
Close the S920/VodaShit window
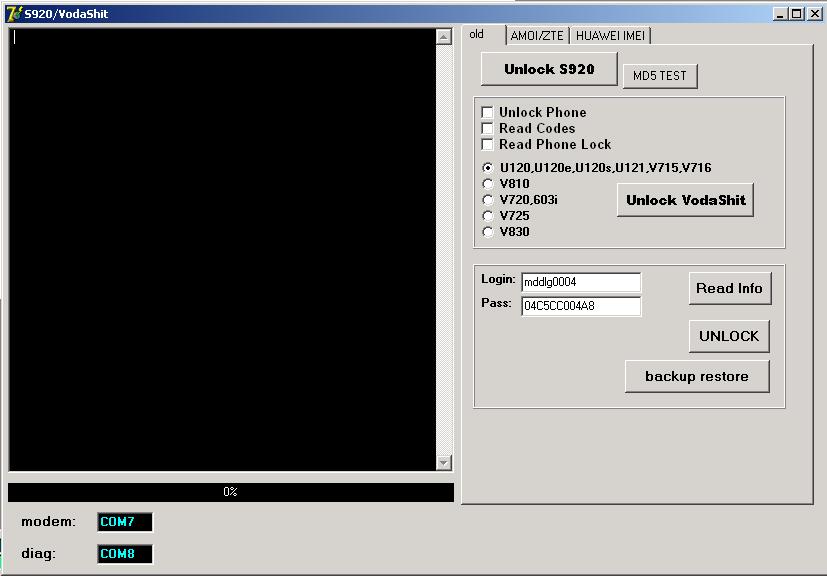815,14
